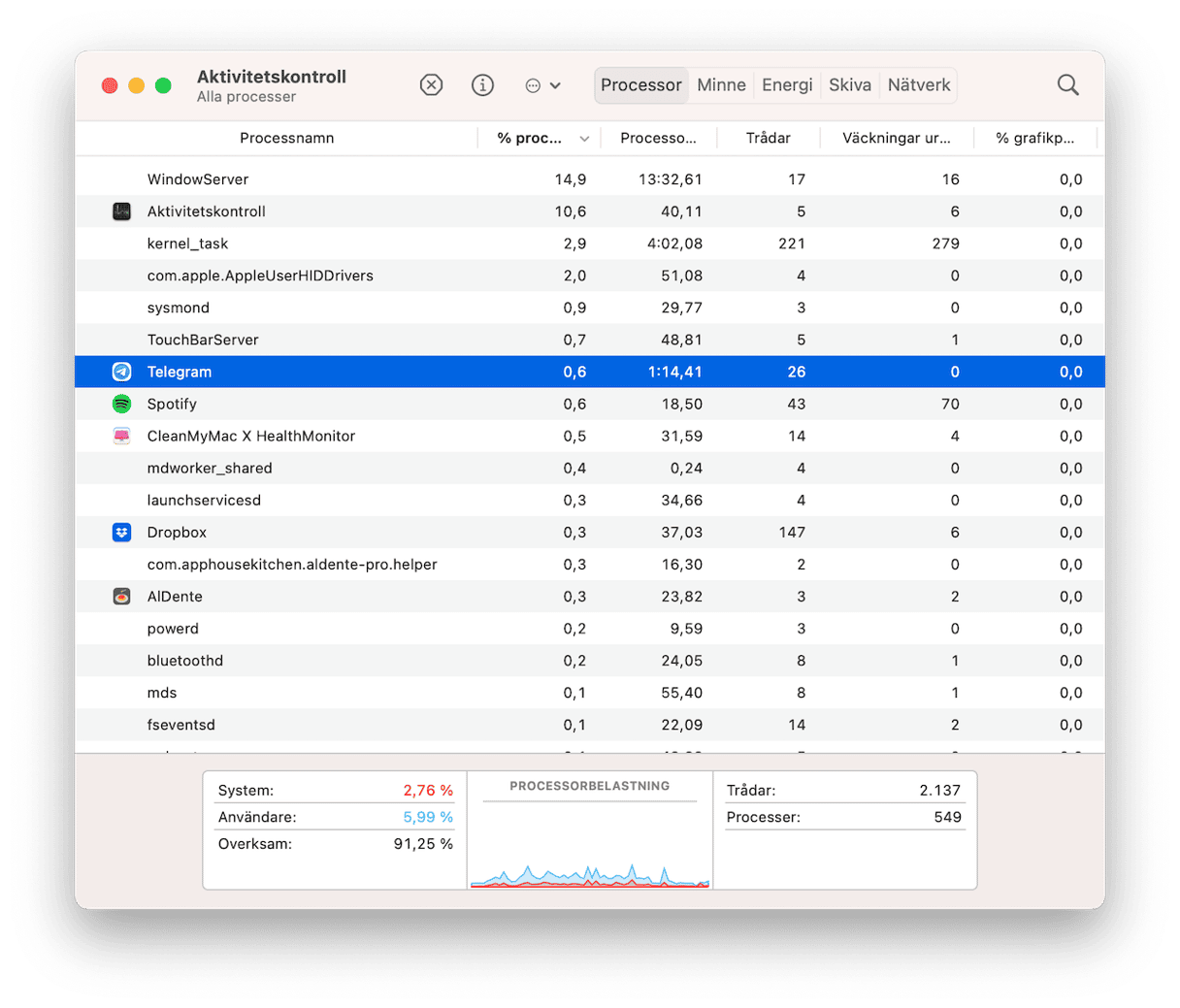
Task: Toggle sort order on % proc column
Action: (540, 139)
